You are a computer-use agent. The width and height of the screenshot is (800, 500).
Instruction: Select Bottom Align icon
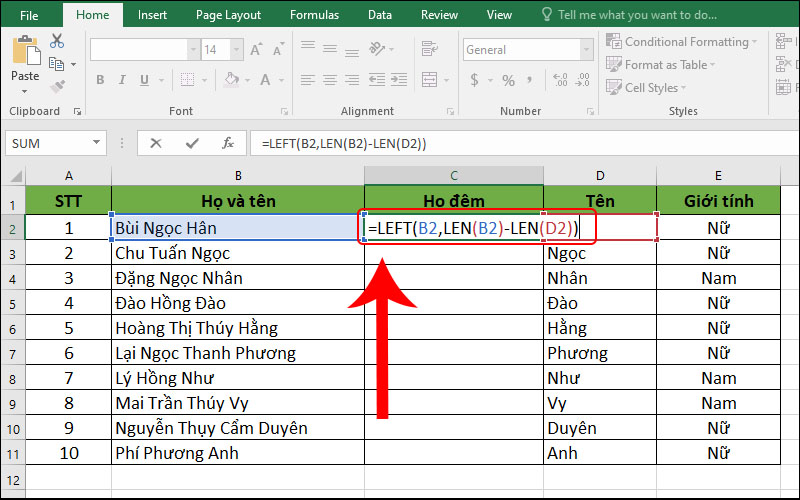tap(352, 52)
